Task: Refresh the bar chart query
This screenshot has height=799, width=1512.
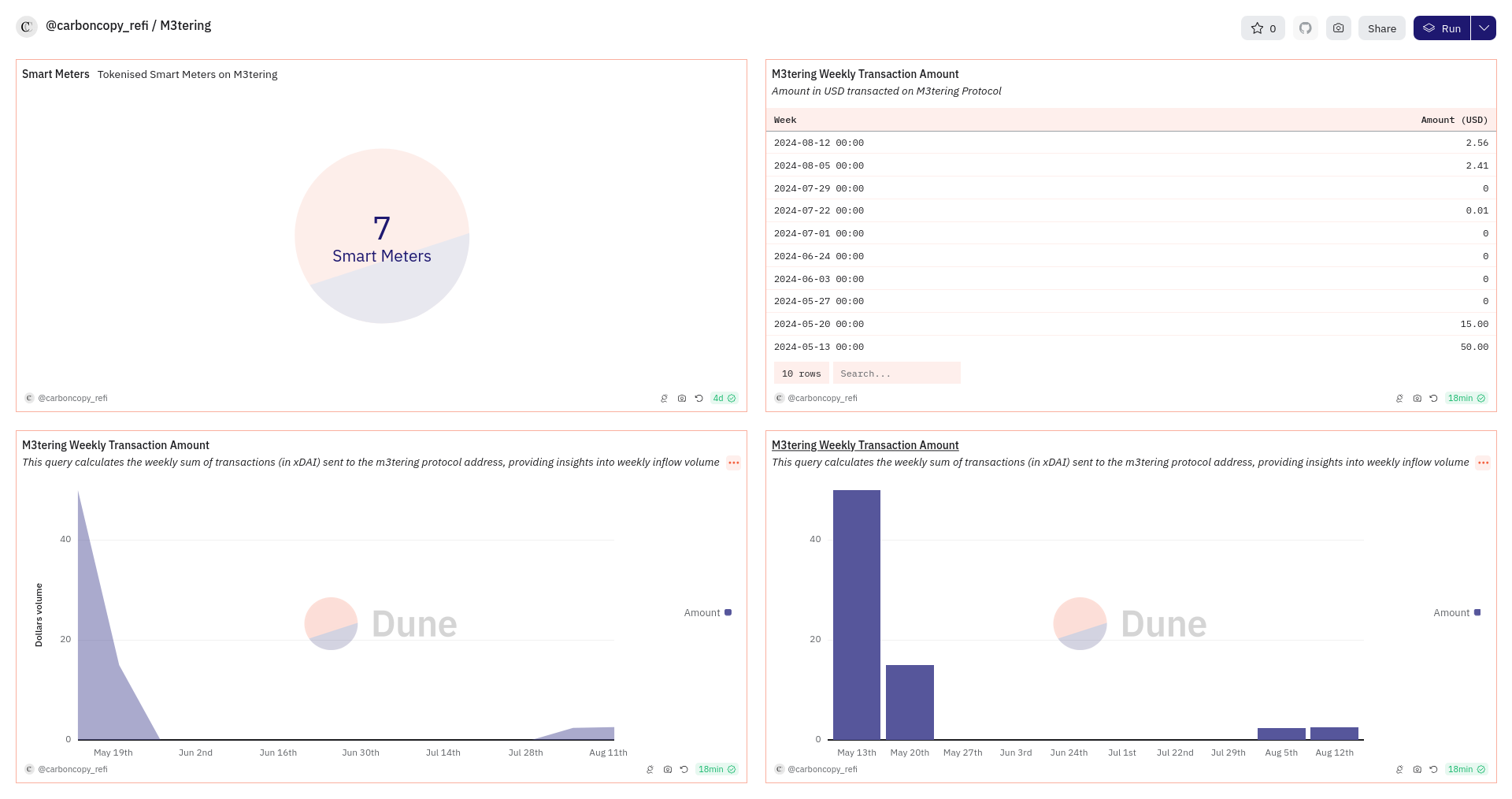Action: pyautogui.click(x=1433, y=770)
